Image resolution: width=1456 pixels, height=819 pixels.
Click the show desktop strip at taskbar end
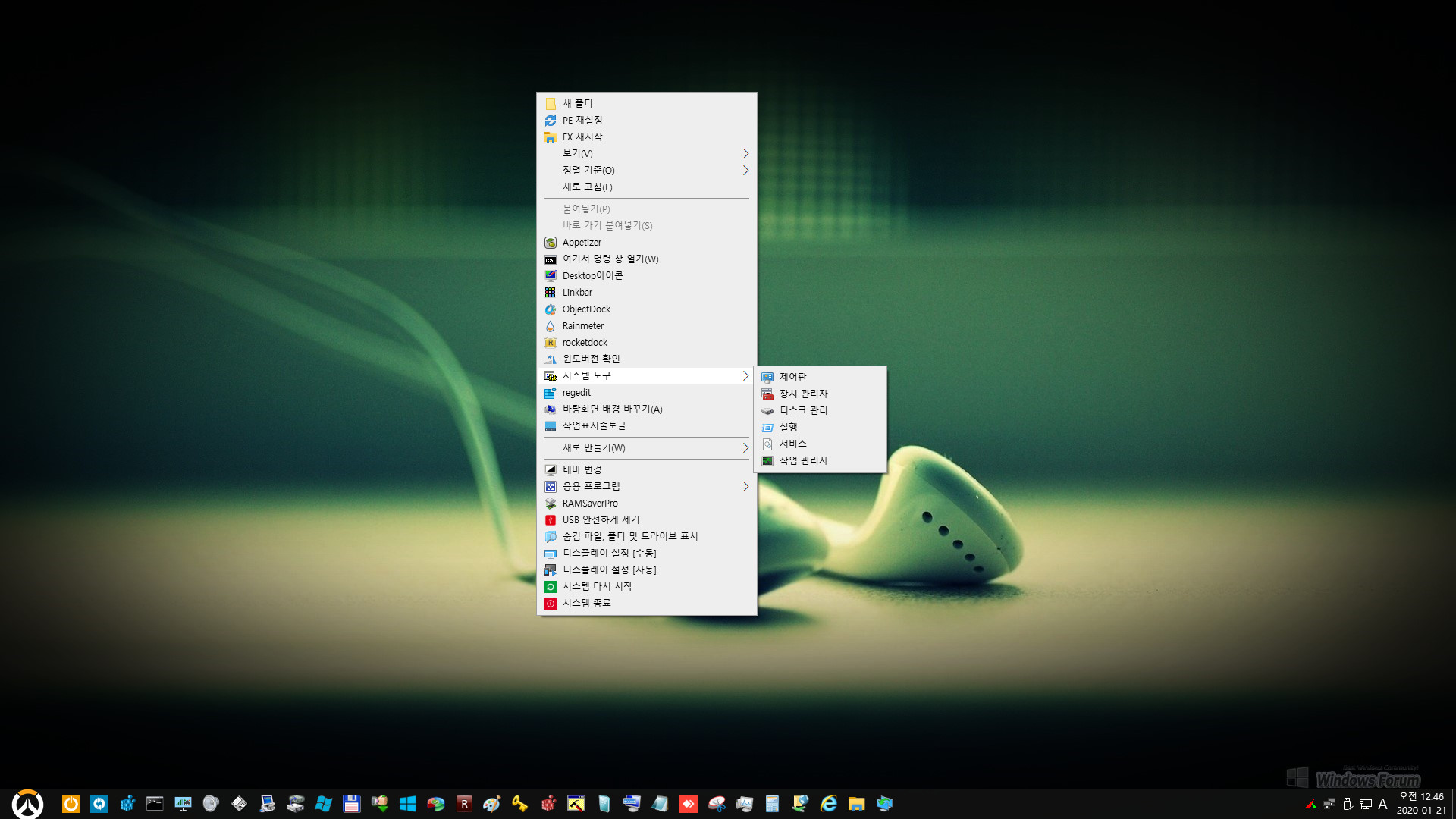(1453, 804)
